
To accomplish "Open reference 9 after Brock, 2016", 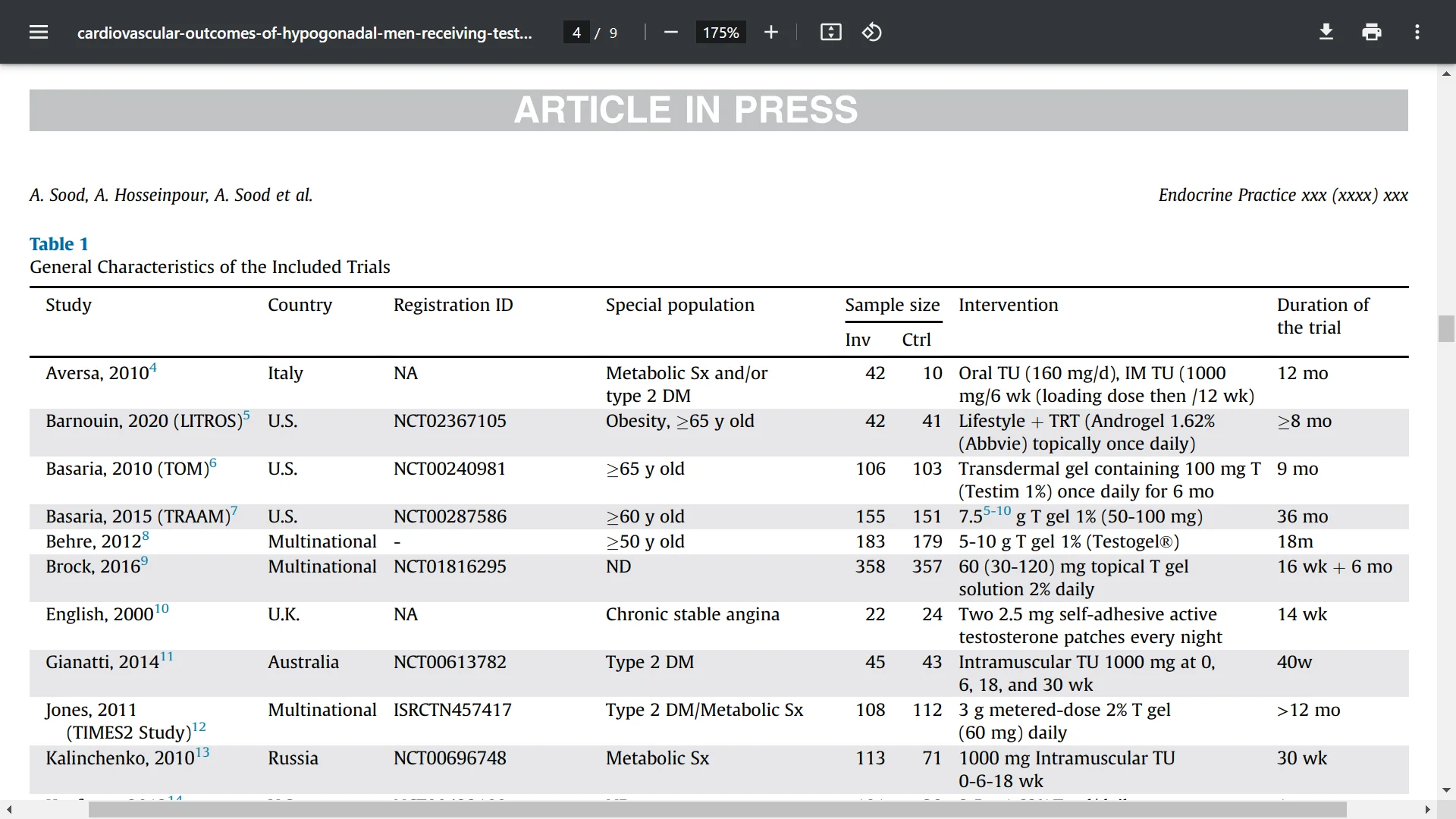I will [x=144, y=561].
